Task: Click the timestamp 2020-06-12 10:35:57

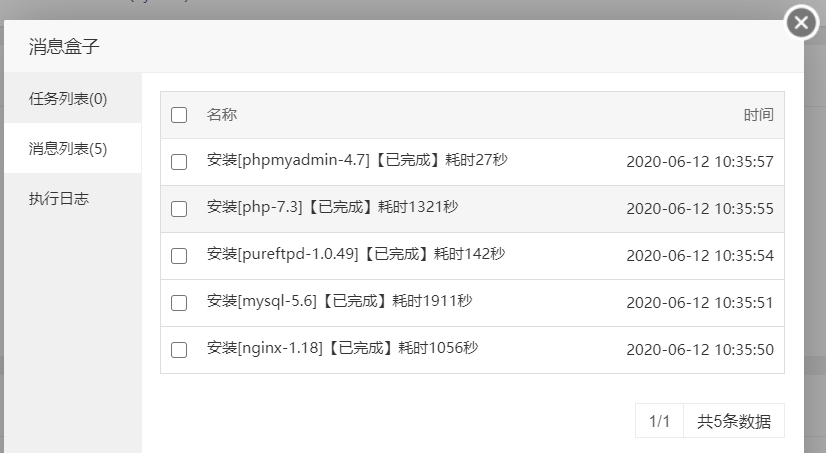Action: point(700,162)
